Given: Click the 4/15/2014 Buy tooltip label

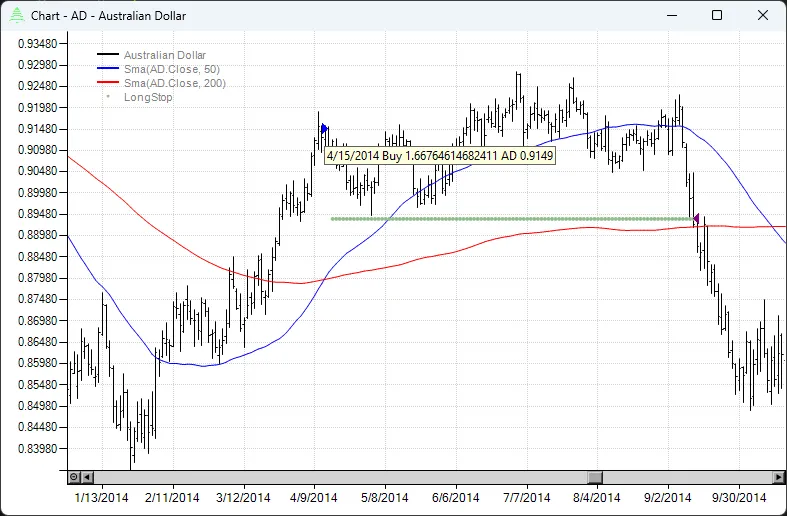Looking at the screenshot, I should [x=440, y=156].
